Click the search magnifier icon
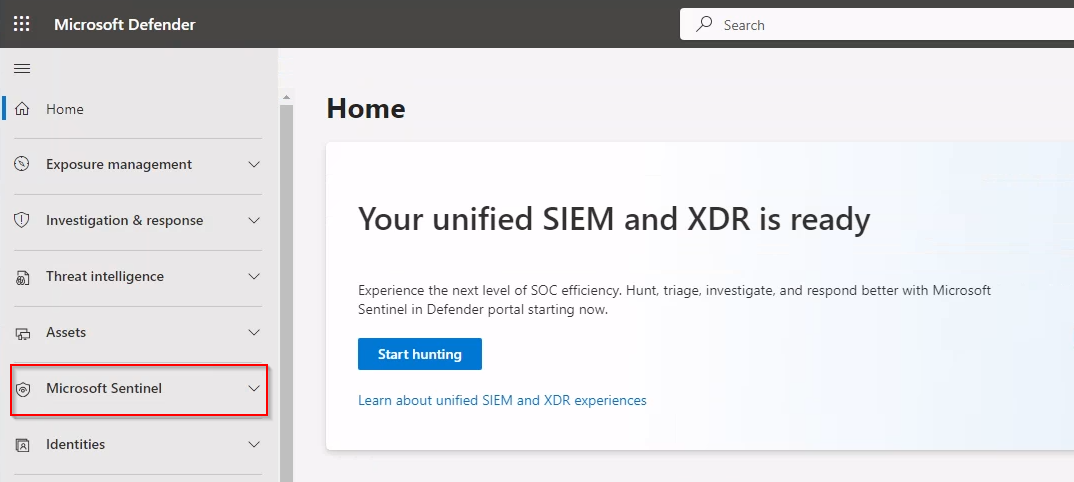Image resolution: width=1074 pixels, height=482 pixels. coord(704,25)
